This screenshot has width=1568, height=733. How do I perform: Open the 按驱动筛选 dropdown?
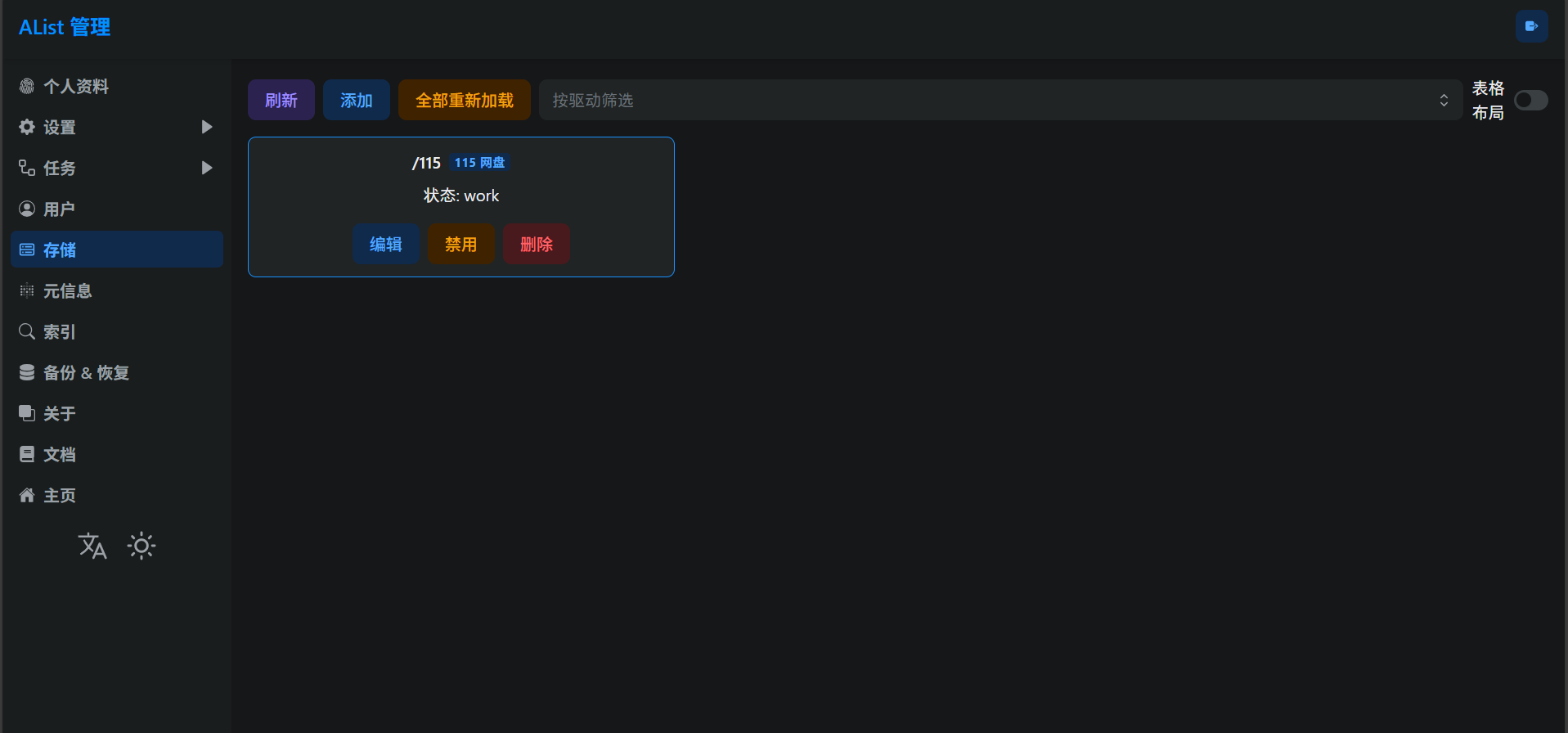click(x=1000, y=100)
